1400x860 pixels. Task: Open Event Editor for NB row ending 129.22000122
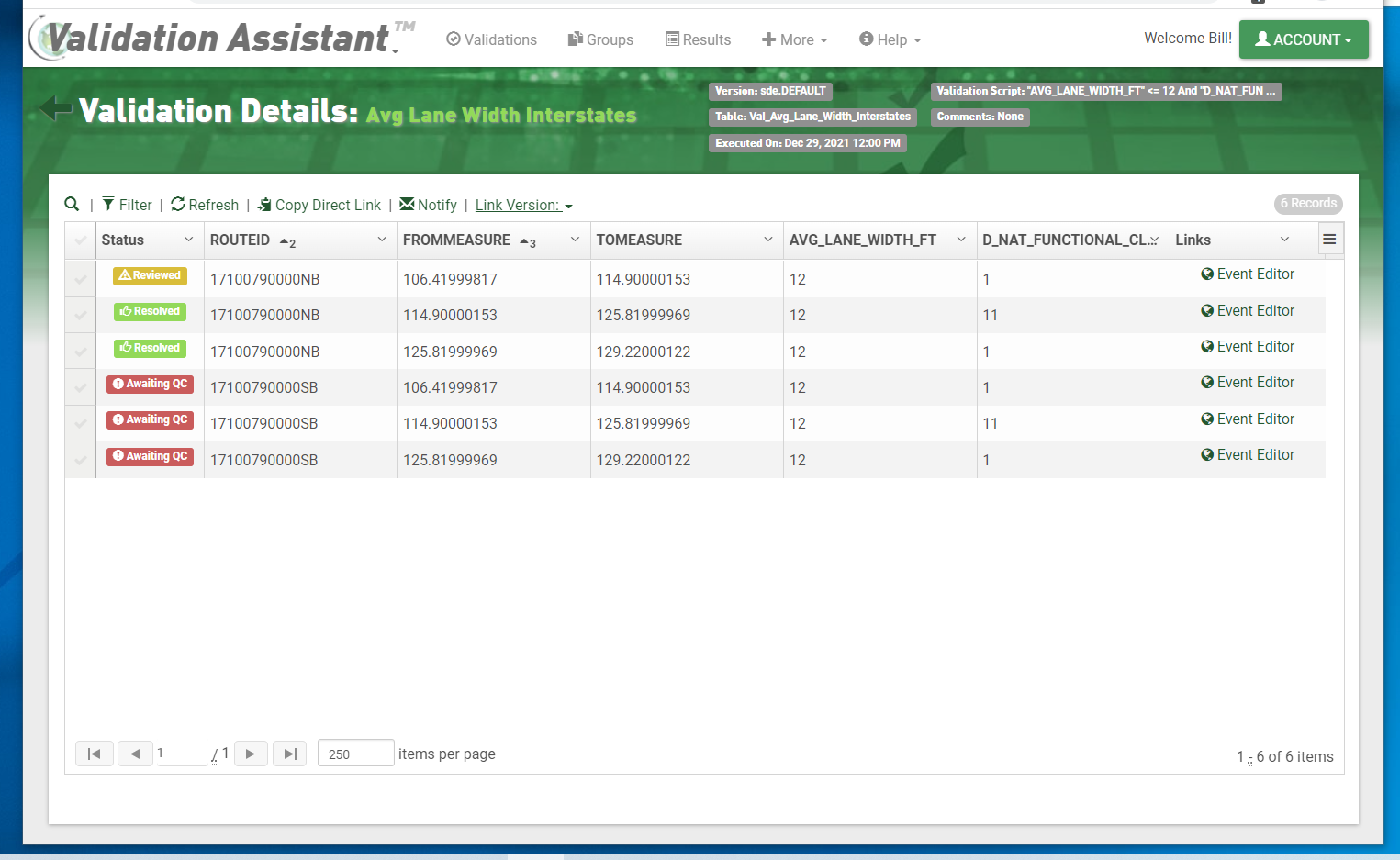point(1248,346)
